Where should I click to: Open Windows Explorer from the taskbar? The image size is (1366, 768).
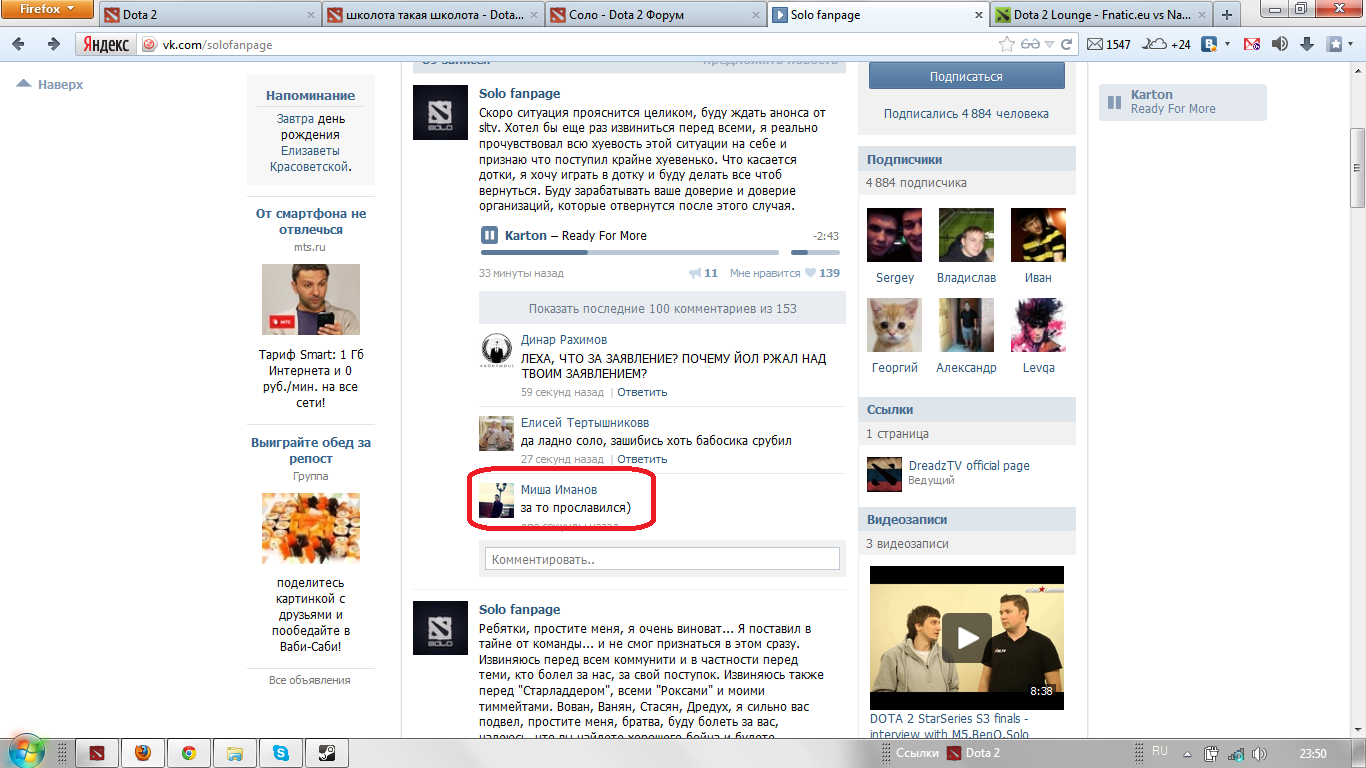coord(235,753)
